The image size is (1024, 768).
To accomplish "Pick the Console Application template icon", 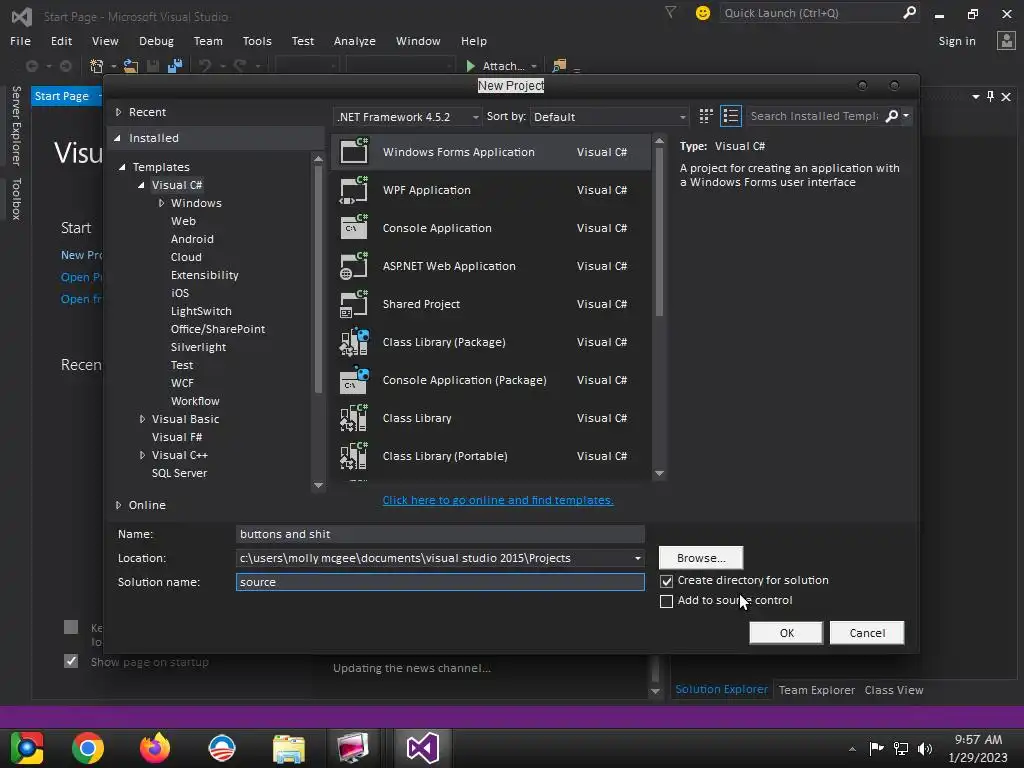I will [354, 228].
